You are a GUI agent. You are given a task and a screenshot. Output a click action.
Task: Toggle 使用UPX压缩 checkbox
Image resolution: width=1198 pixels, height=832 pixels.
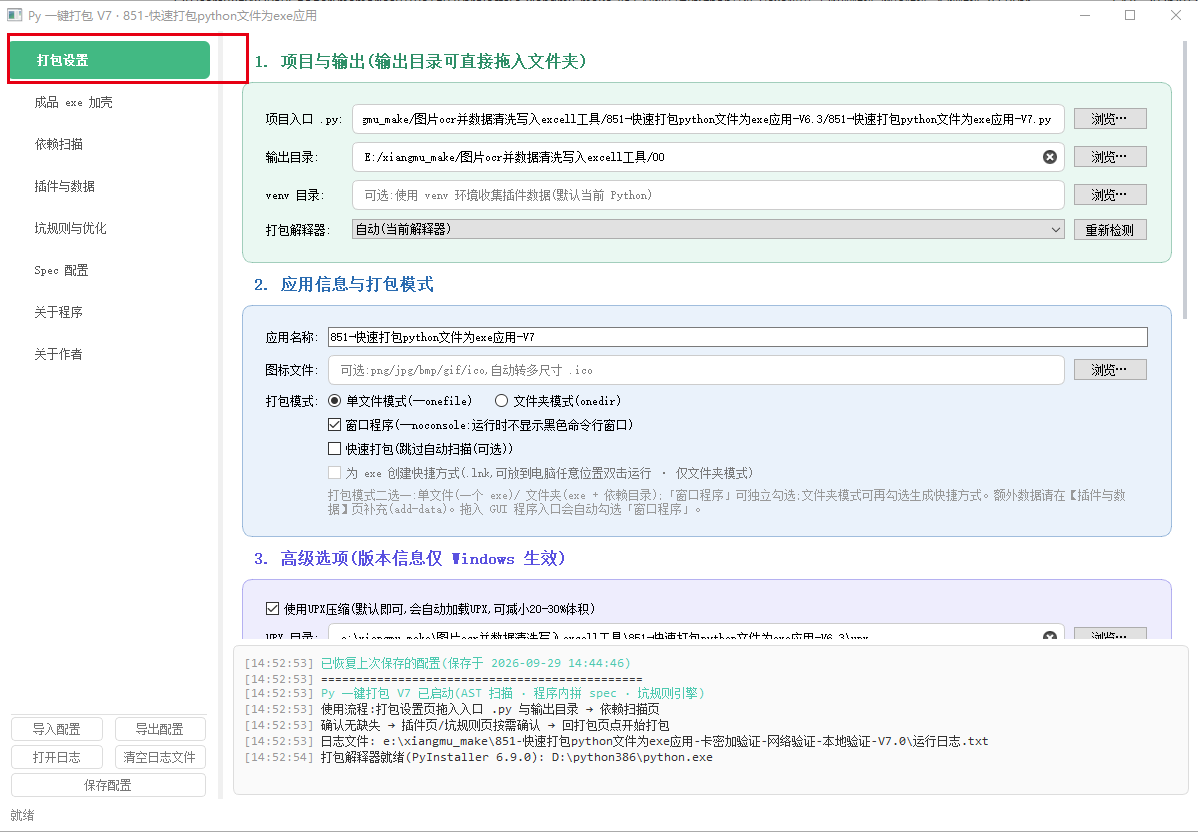[273, 609]
